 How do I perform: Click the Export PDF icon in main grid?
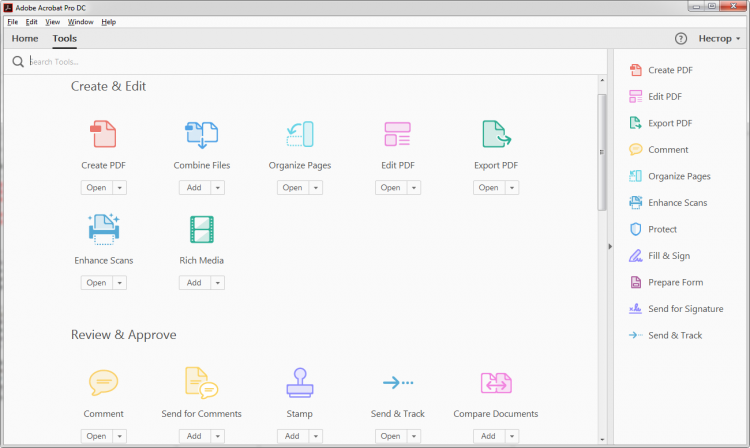tap(496, 134)
